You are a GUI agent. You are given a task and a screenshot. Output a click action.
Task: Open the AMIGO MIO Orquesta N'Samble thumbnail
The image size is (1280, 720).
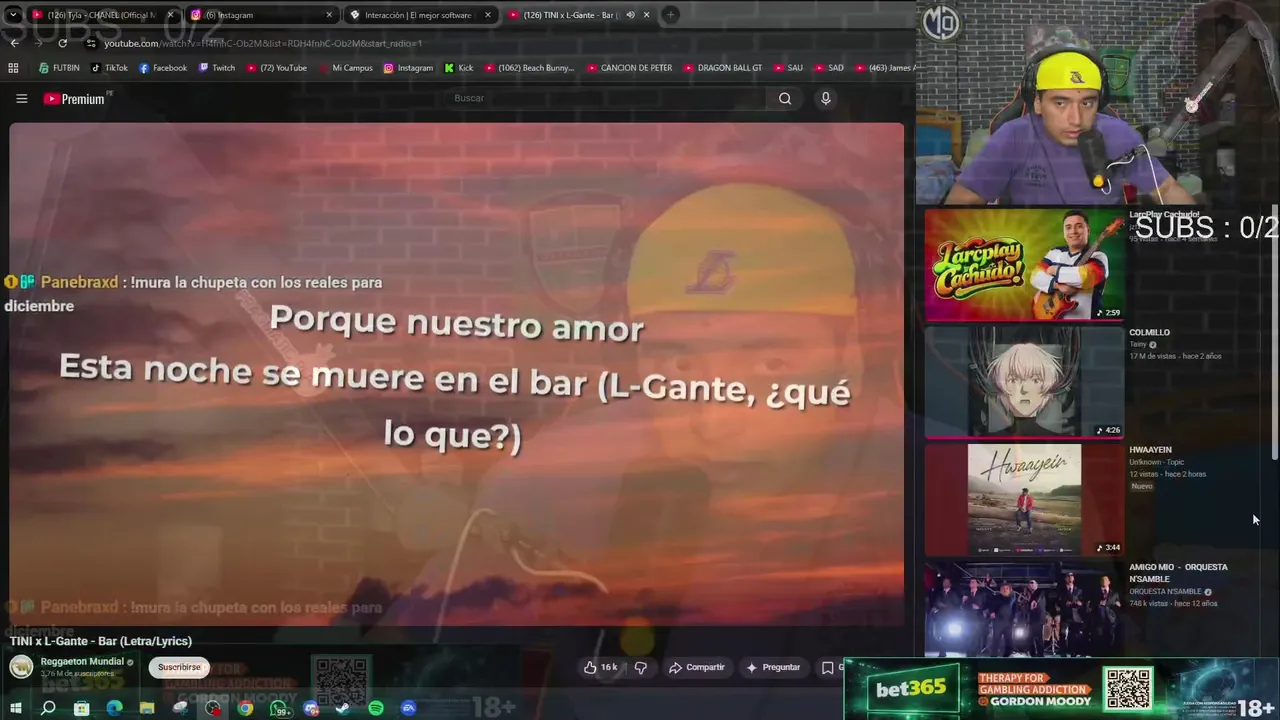(x=1024, y=608)
